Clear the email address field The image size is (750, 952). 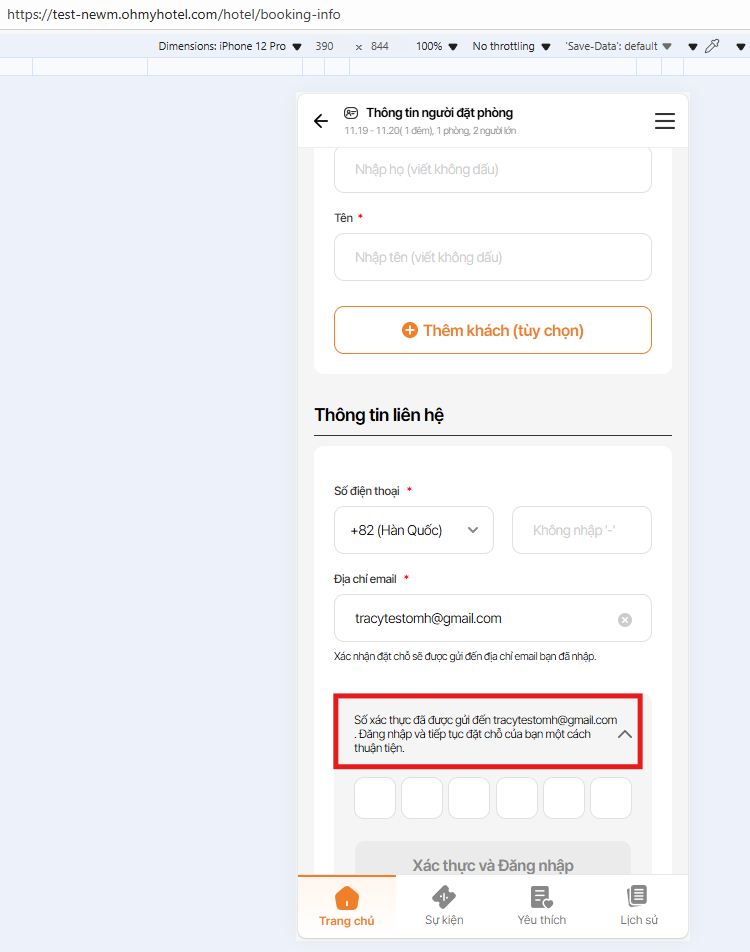(x=625, y=620)
